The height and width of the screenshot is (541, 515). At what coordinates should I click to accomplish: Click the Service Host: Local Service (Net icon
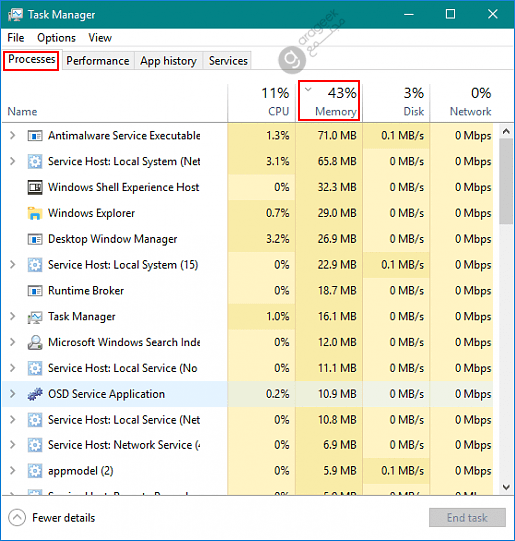coord(35,420)
